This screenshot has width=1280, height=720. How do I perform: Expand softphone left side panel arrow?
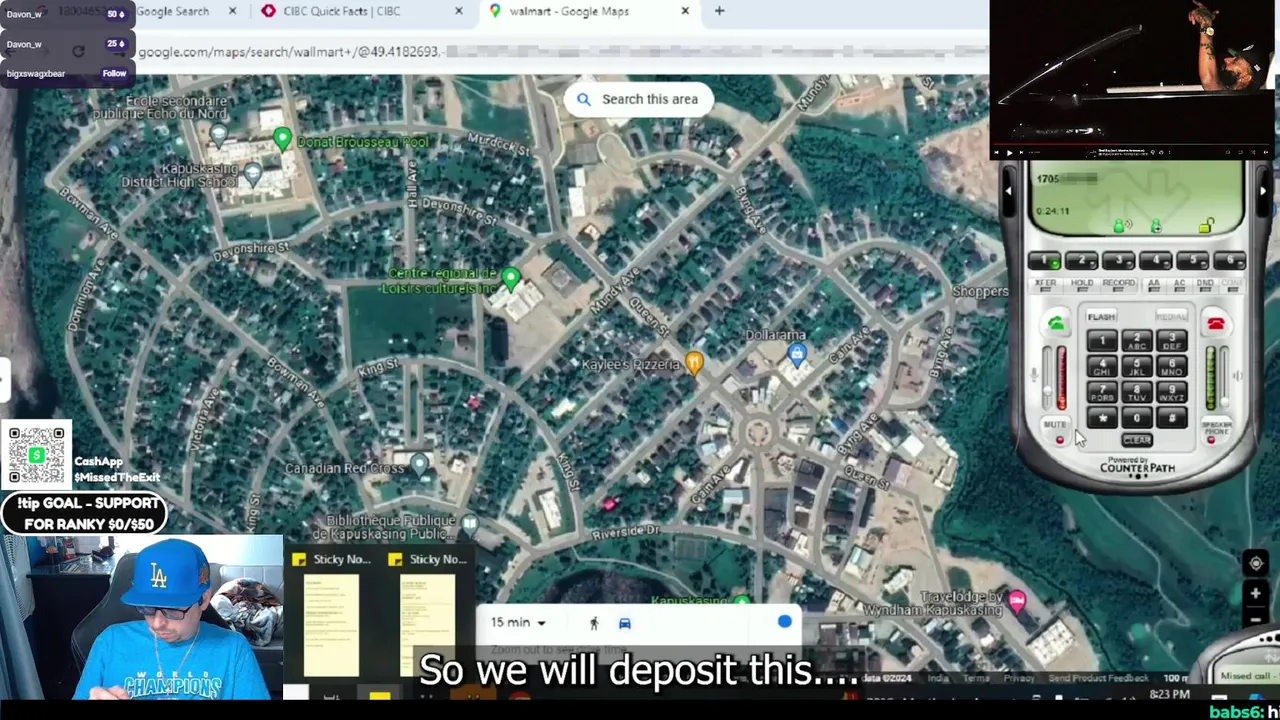1008,191
